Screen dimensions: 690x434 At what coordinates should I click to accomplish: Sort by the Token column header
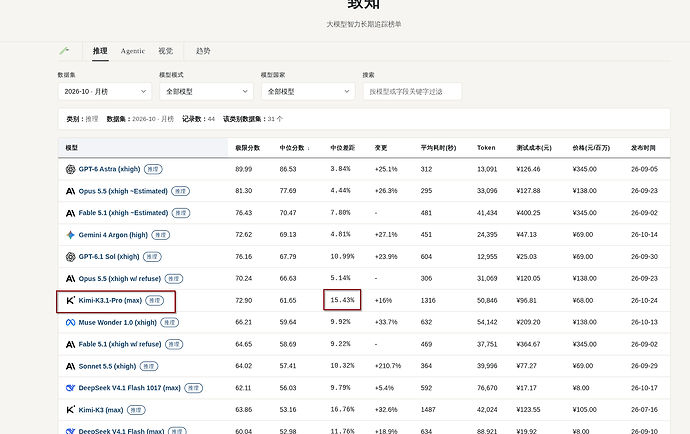pyautogui.click(x=486, y=148)
